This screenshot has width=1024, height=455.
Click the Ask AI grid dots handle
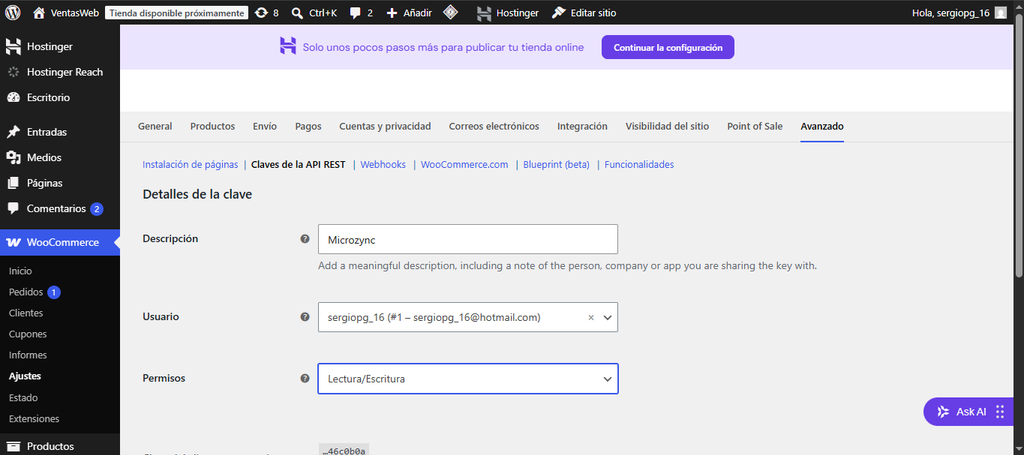pyautogui.click(x=1000, y=412)
